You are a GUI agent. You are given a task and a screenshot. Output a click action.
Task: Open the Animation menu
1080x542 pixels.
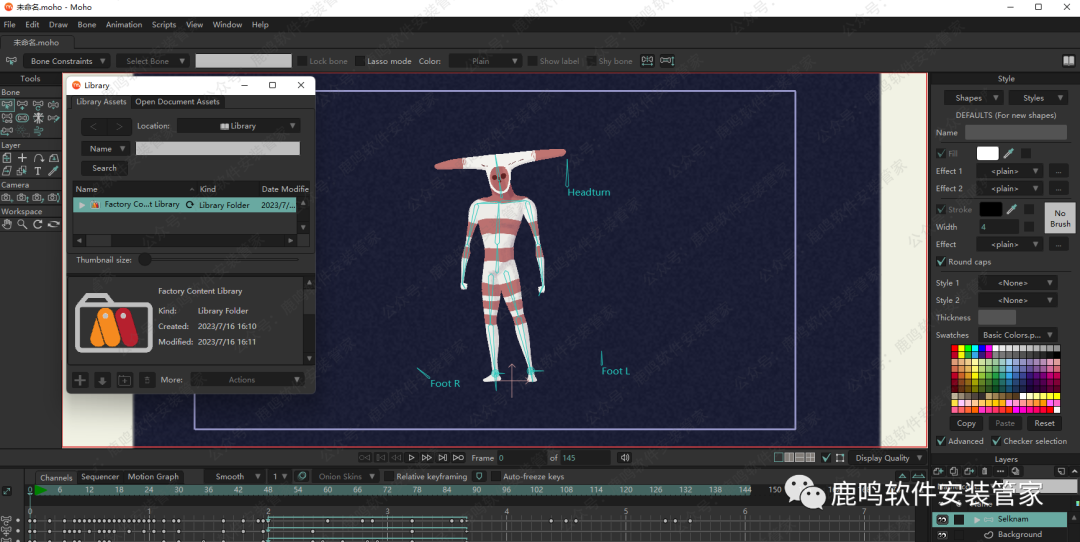coord(124,24)
